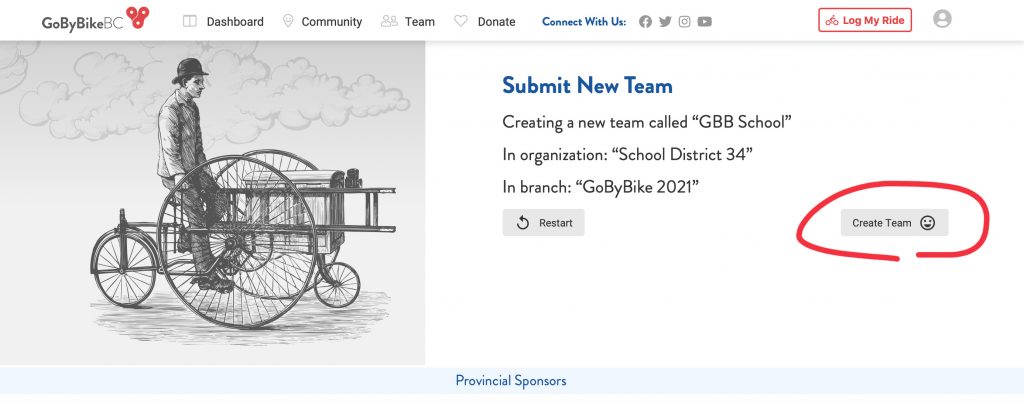The height and width of the screenshot is (404, 1024).
Task: Click the smiley icon on Create Team
Action: (x=927, y=223)
